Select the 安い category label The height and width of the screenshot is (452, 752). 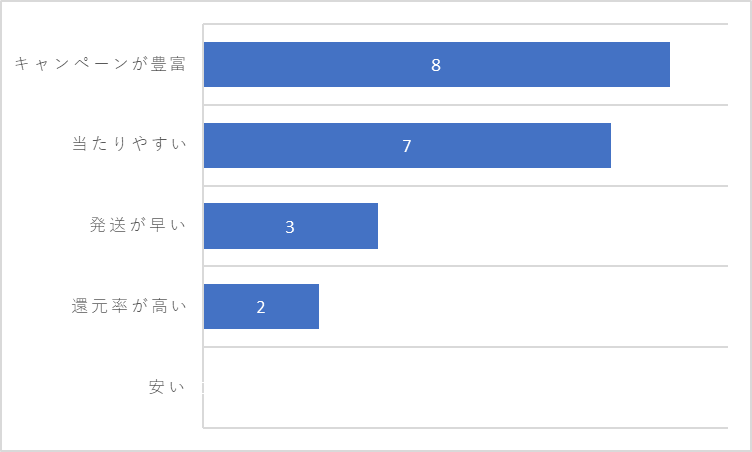click(166, 386)
